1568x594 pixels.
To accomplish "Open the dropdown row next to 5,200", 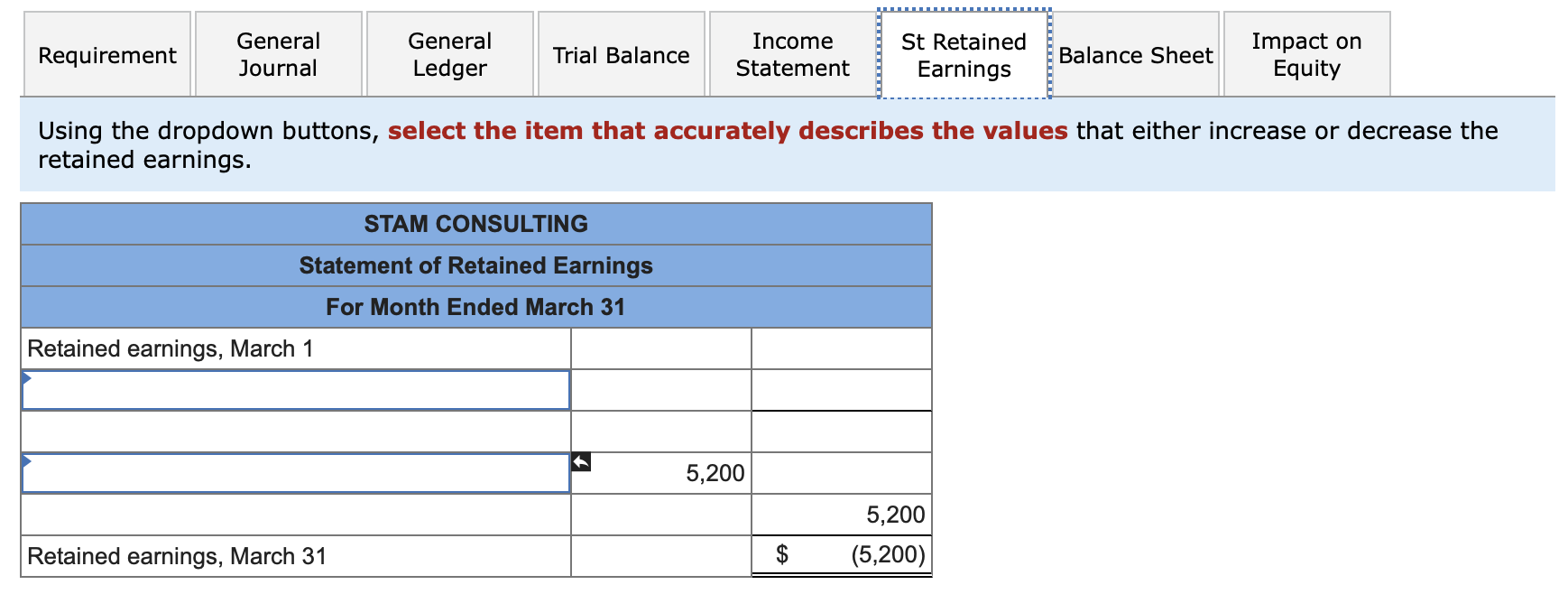I will point(296,473).
